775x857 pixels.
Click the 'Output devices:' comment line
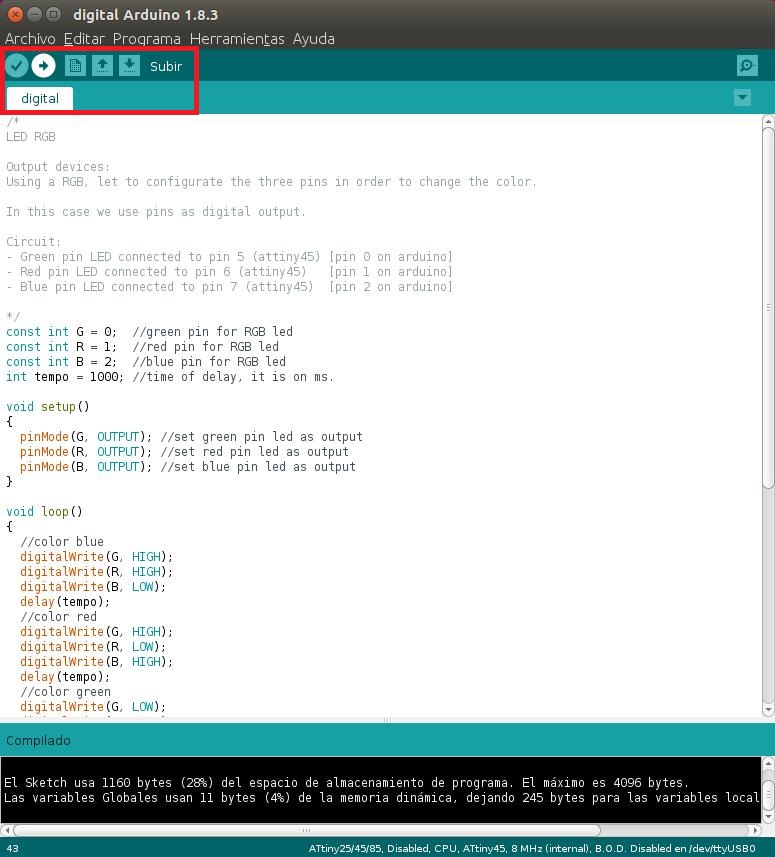(x=58, y=167)
